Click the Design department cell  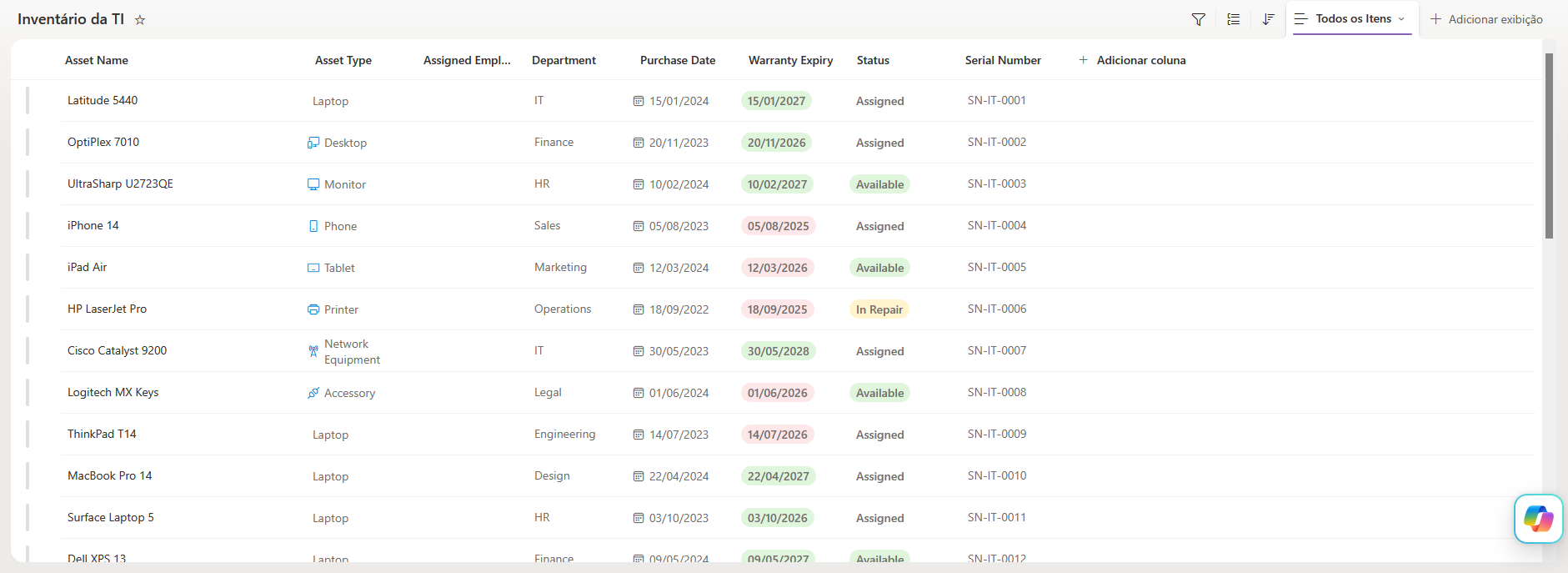(552, 475)
